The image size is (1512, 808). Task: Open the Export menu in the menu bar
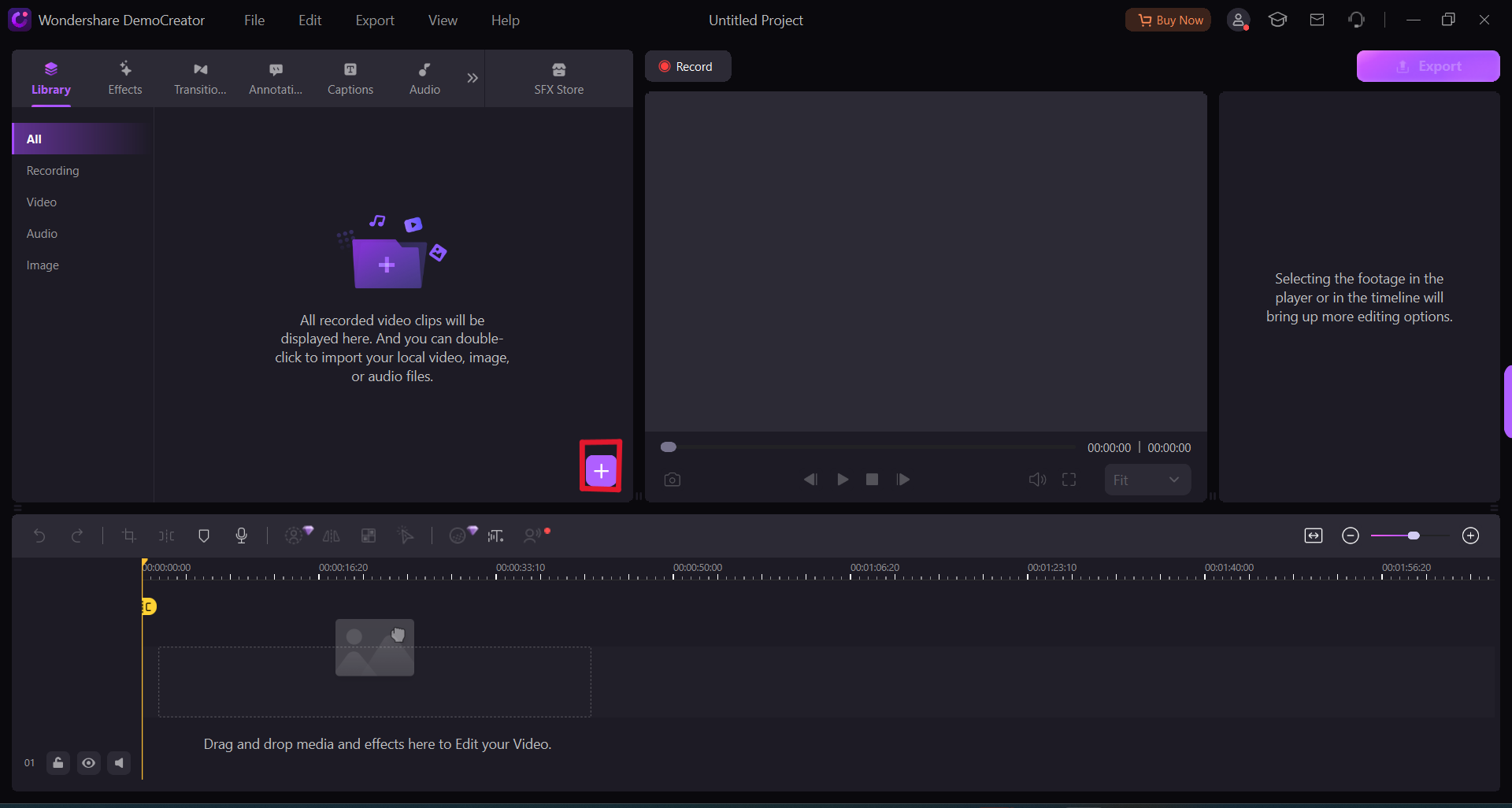click(x=375, y=20)
